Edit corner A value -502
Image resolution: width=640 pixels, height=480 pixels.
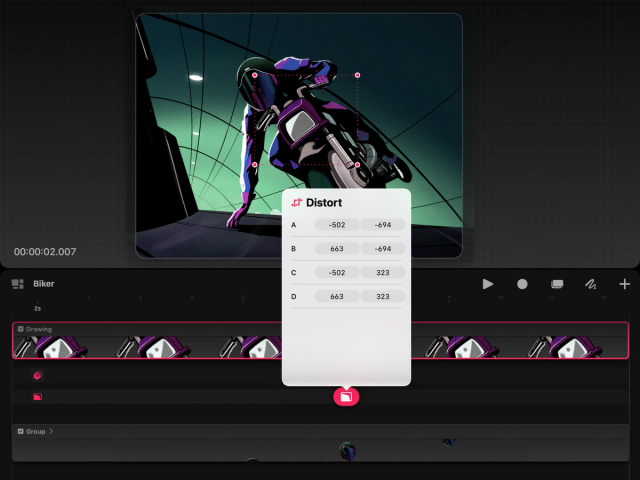(337, 225)
